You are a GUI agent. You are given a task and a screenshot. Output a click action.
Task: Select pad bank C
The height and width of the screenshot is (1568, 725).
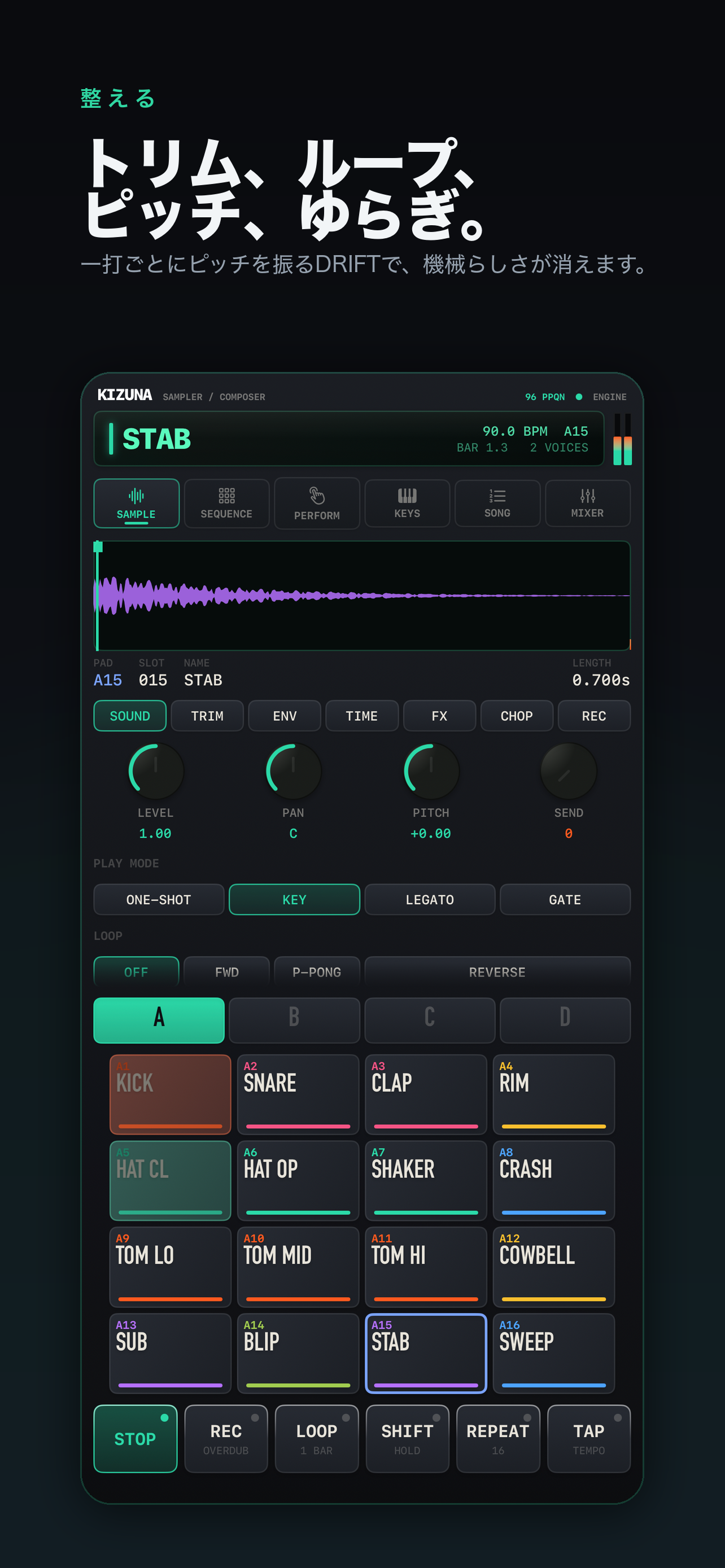tap(430, 1019)
